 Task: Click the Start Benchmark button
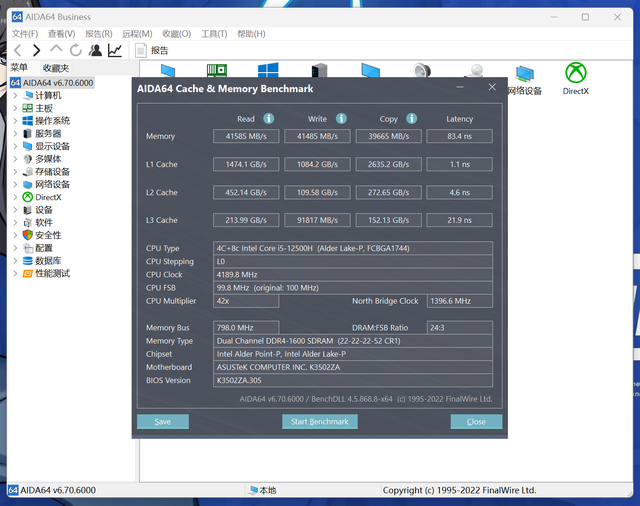[319, 422]
